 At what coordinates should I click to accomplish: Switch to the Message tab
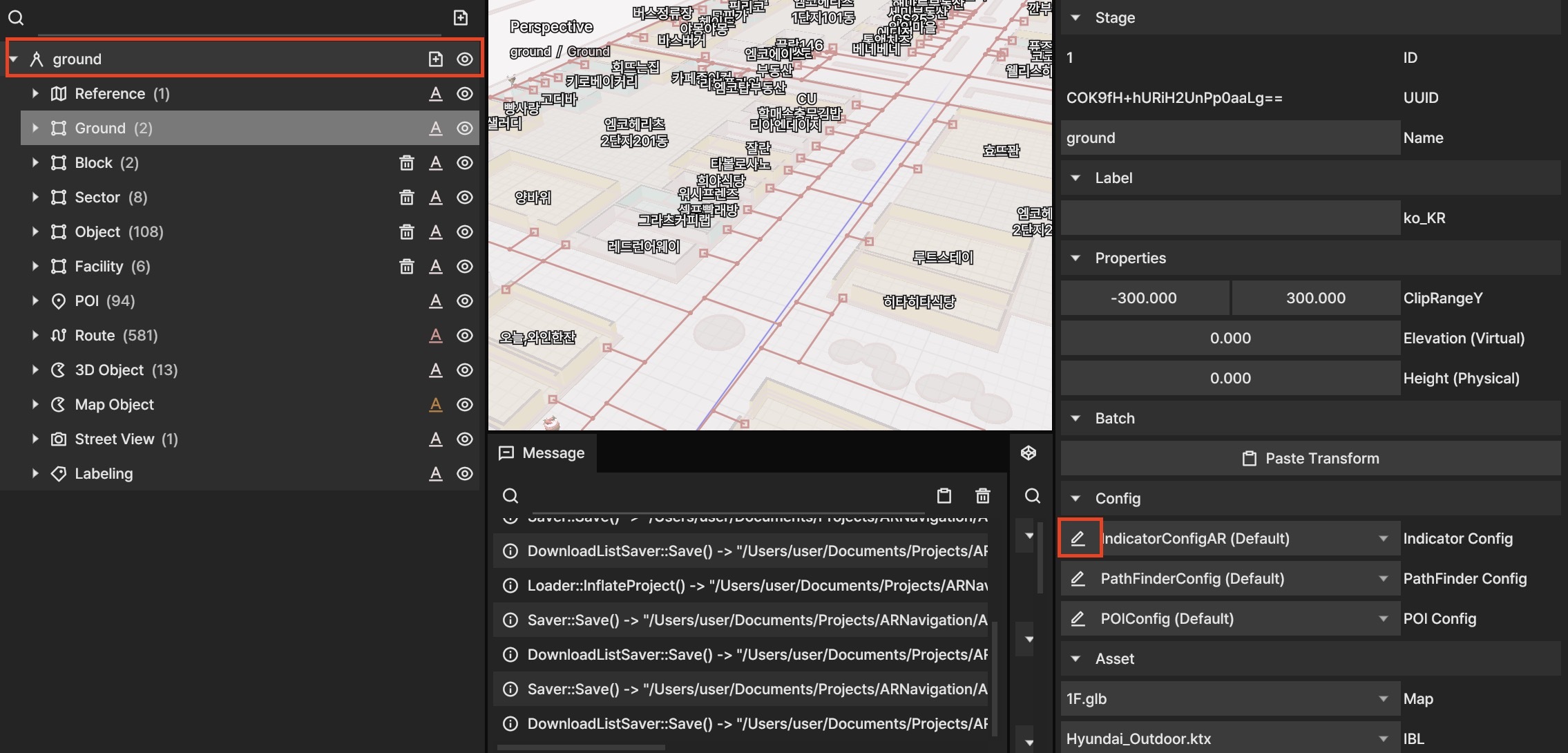[x=542, y=453]
